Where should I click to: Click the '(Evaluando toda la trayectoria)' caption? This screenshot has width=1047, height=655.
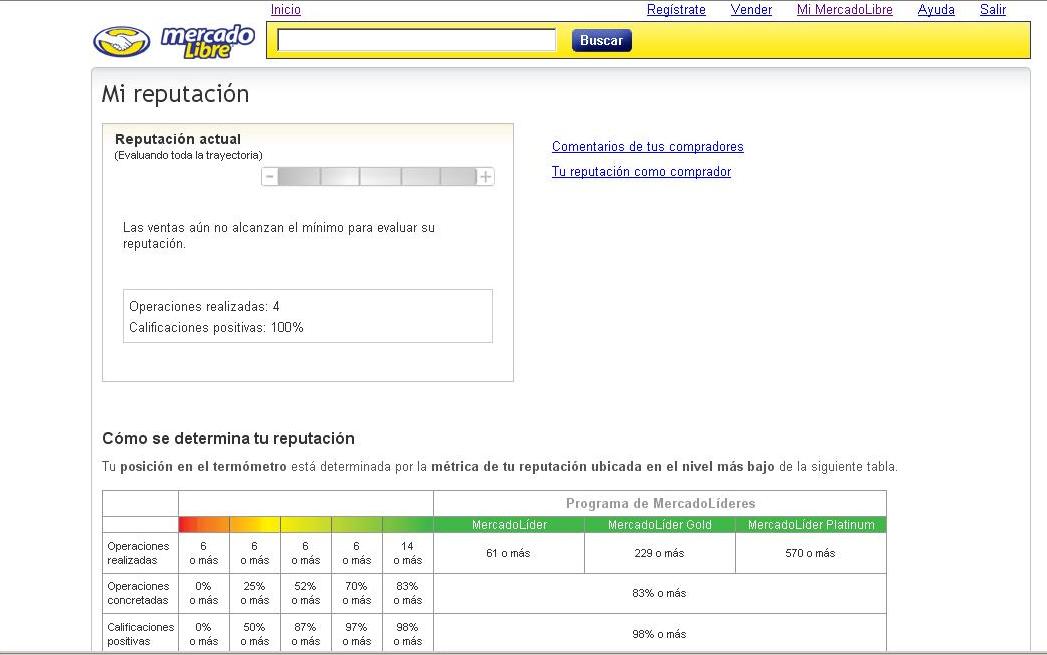click(188, 156)
